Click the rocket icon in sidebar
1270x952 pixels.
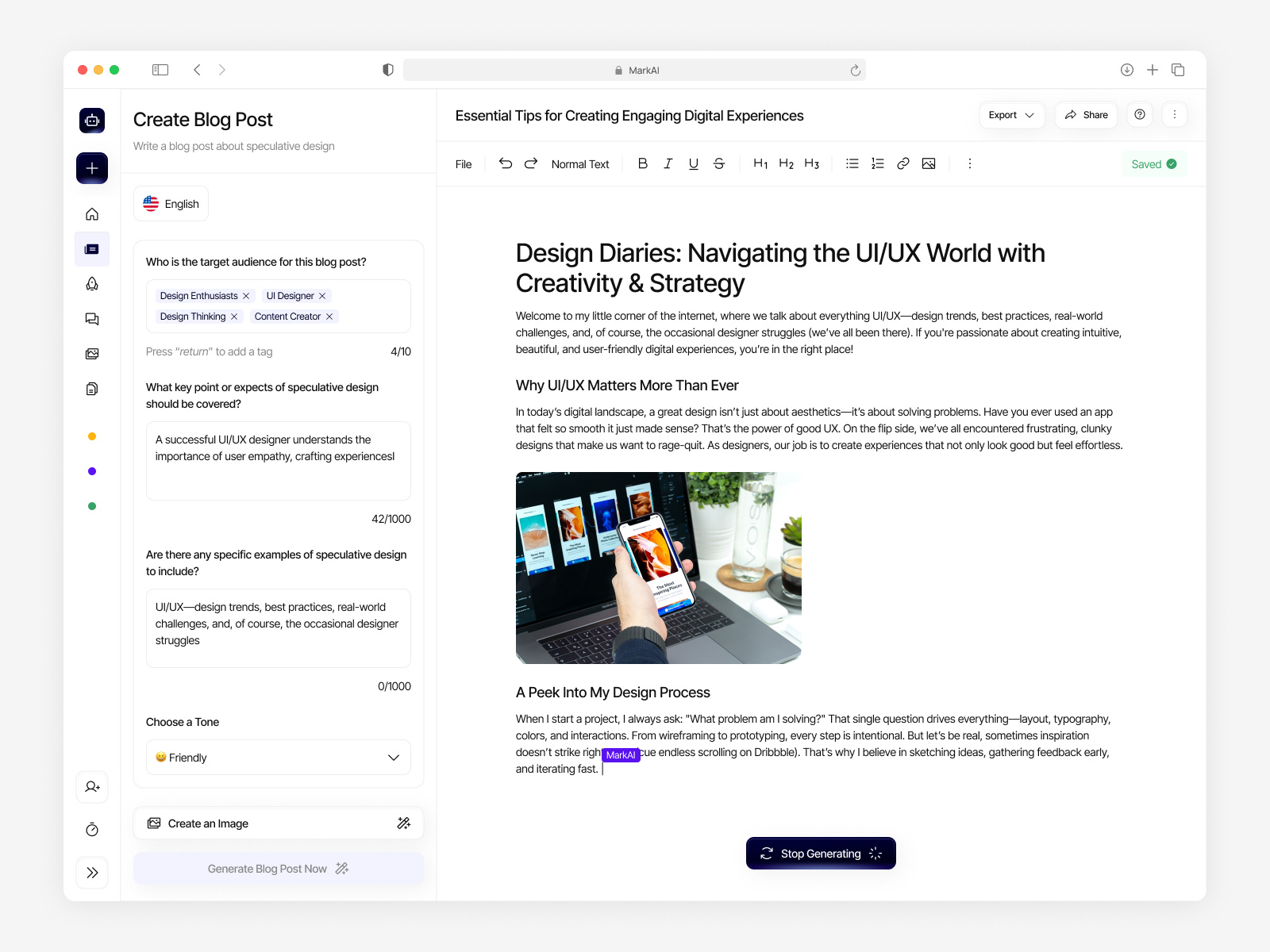[x=92, y=284]
